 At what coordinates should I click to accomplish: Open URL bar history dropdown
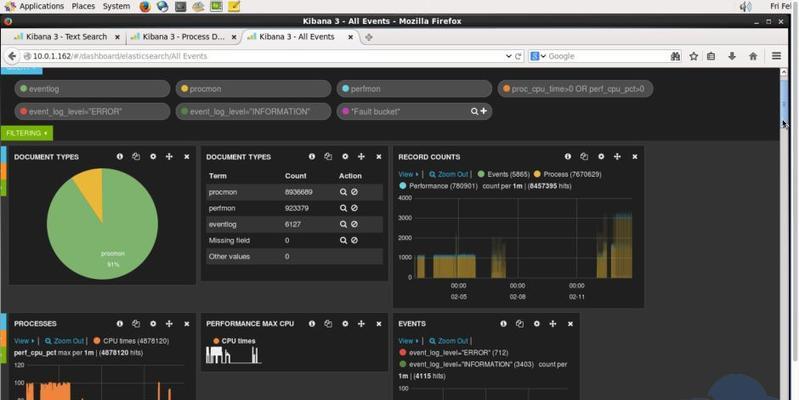(508, 56)
